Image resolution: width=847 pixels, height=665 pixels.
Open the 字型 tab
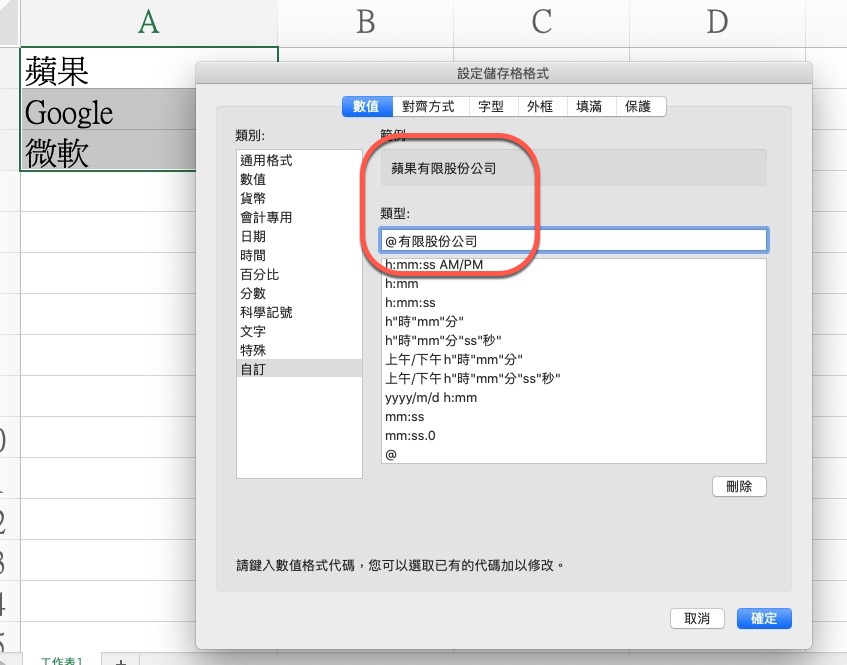[492, 106]
